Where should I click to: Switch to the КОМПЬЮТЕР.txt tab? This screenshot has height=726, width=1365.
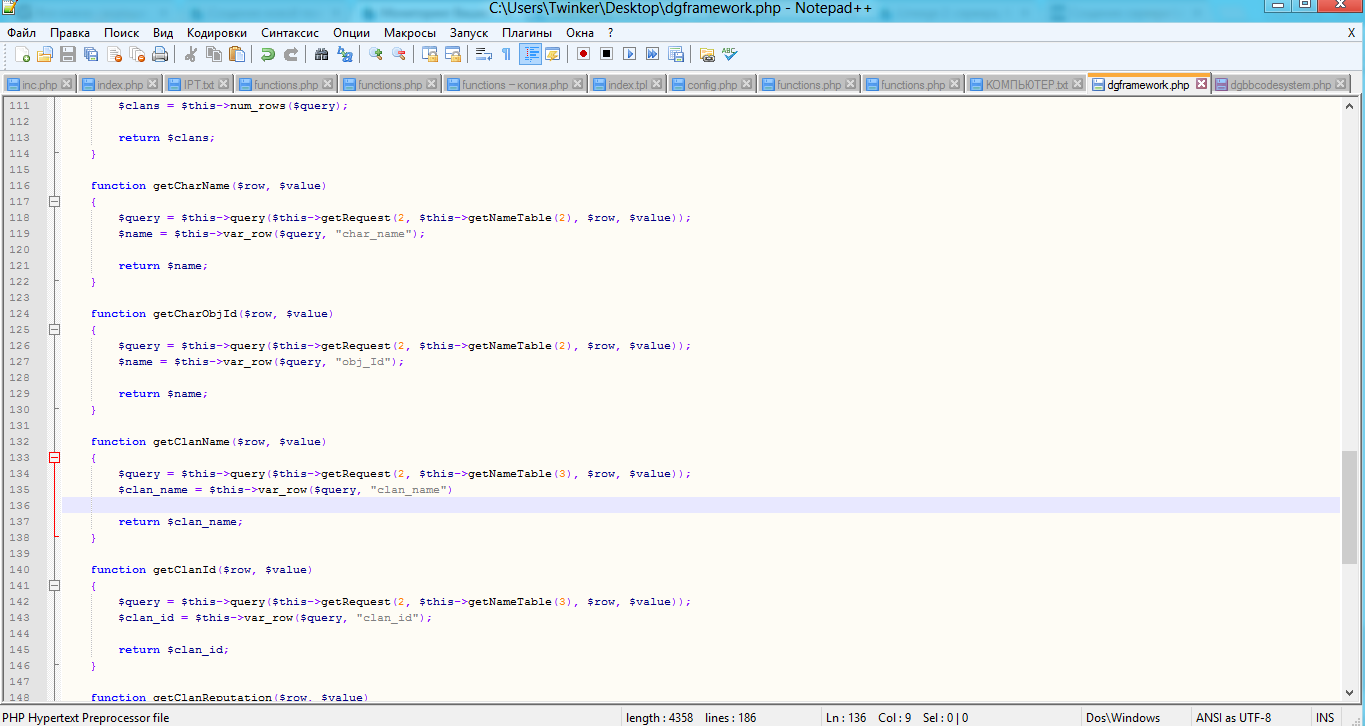pos(1025,85)
